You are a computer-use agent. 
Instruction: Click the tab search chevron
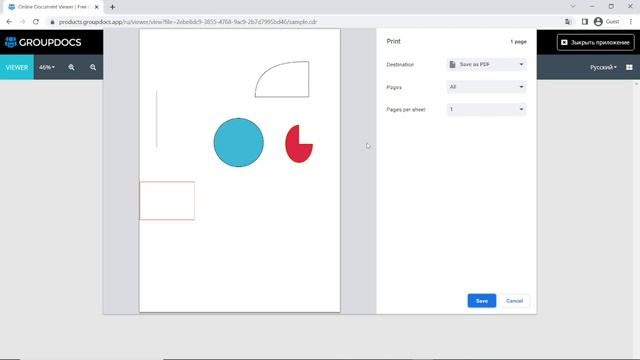(573, 7)
